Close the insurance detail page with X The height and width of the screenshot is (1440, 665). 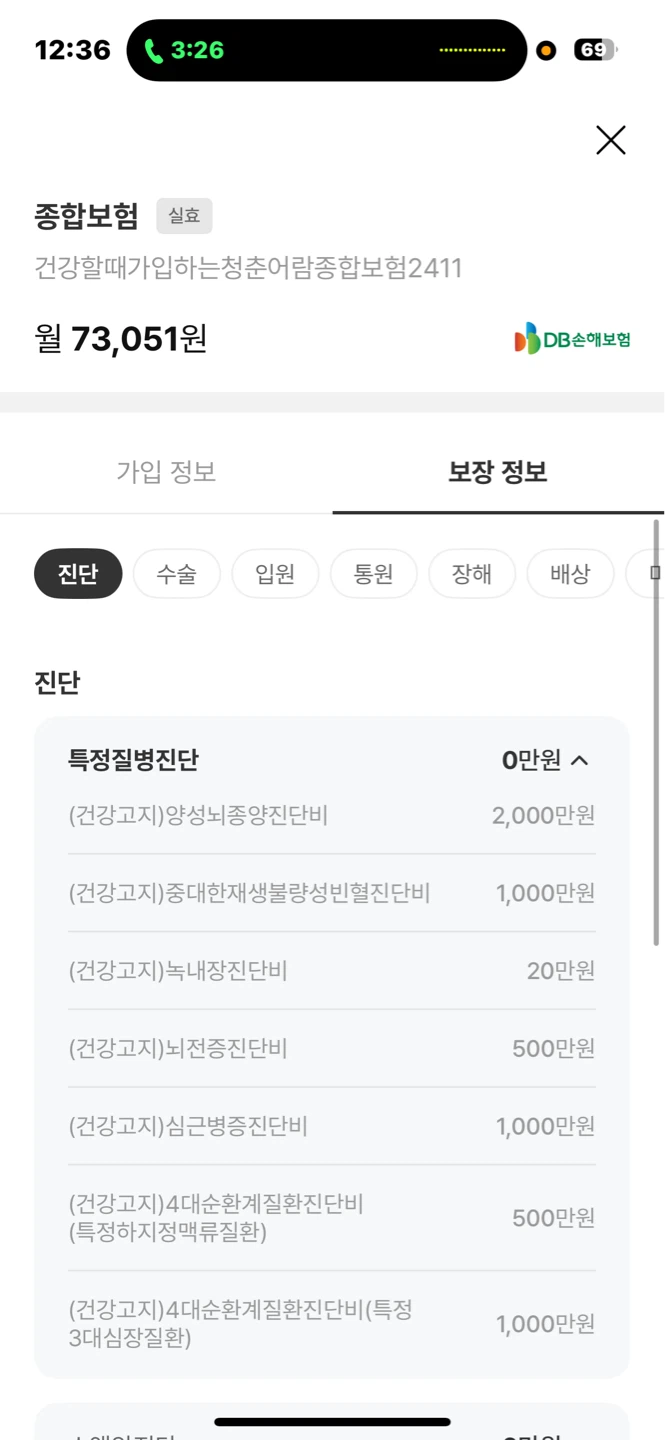click(610, 140)
